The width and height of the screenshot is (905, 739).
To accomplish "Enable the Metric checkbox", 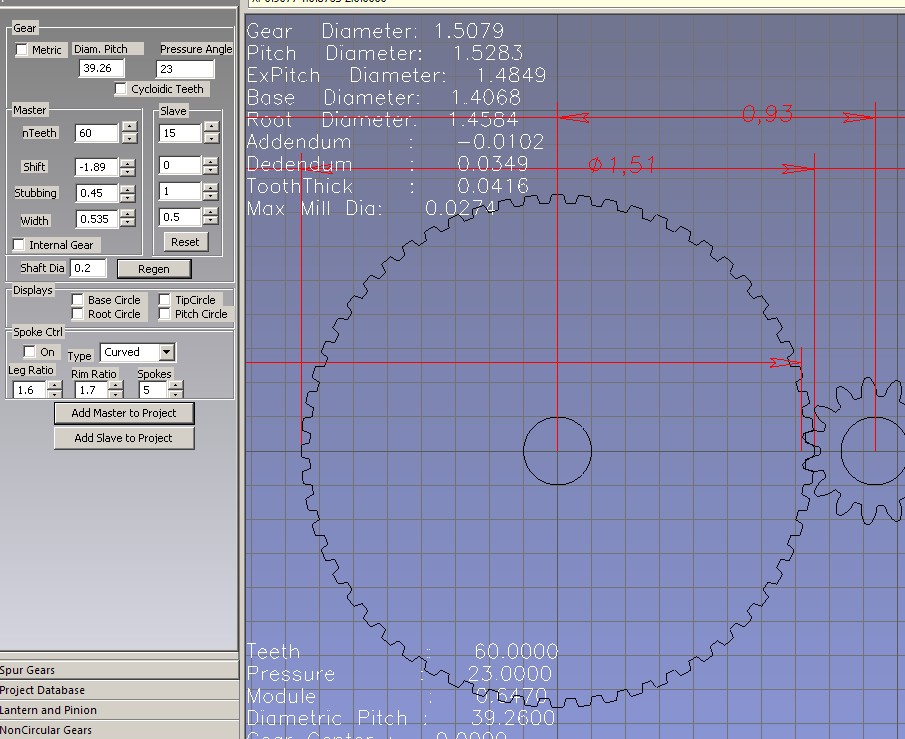I will [23, 50].
